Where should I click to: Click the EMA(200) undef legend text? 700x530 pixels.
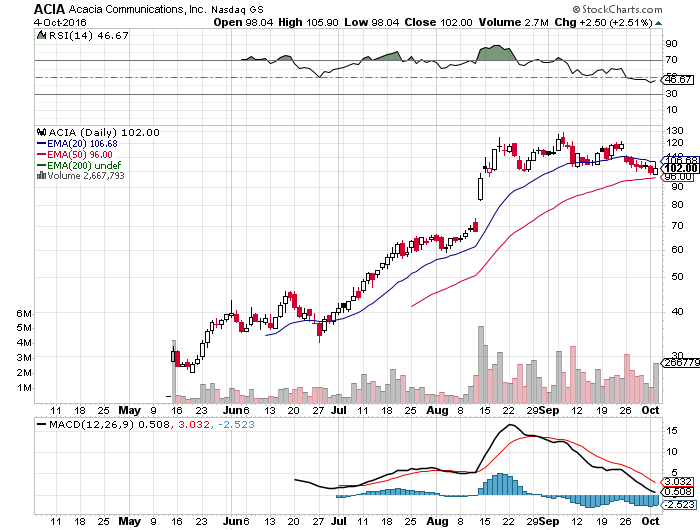pyautogui.click(x=84, y=166)
